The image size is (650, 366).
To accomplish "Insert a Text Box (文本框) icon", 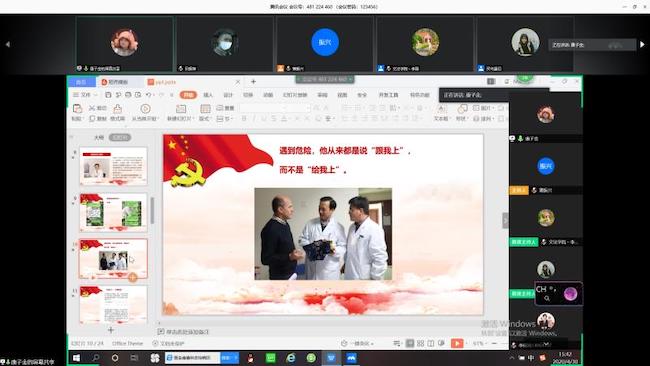I will [442, 109].
